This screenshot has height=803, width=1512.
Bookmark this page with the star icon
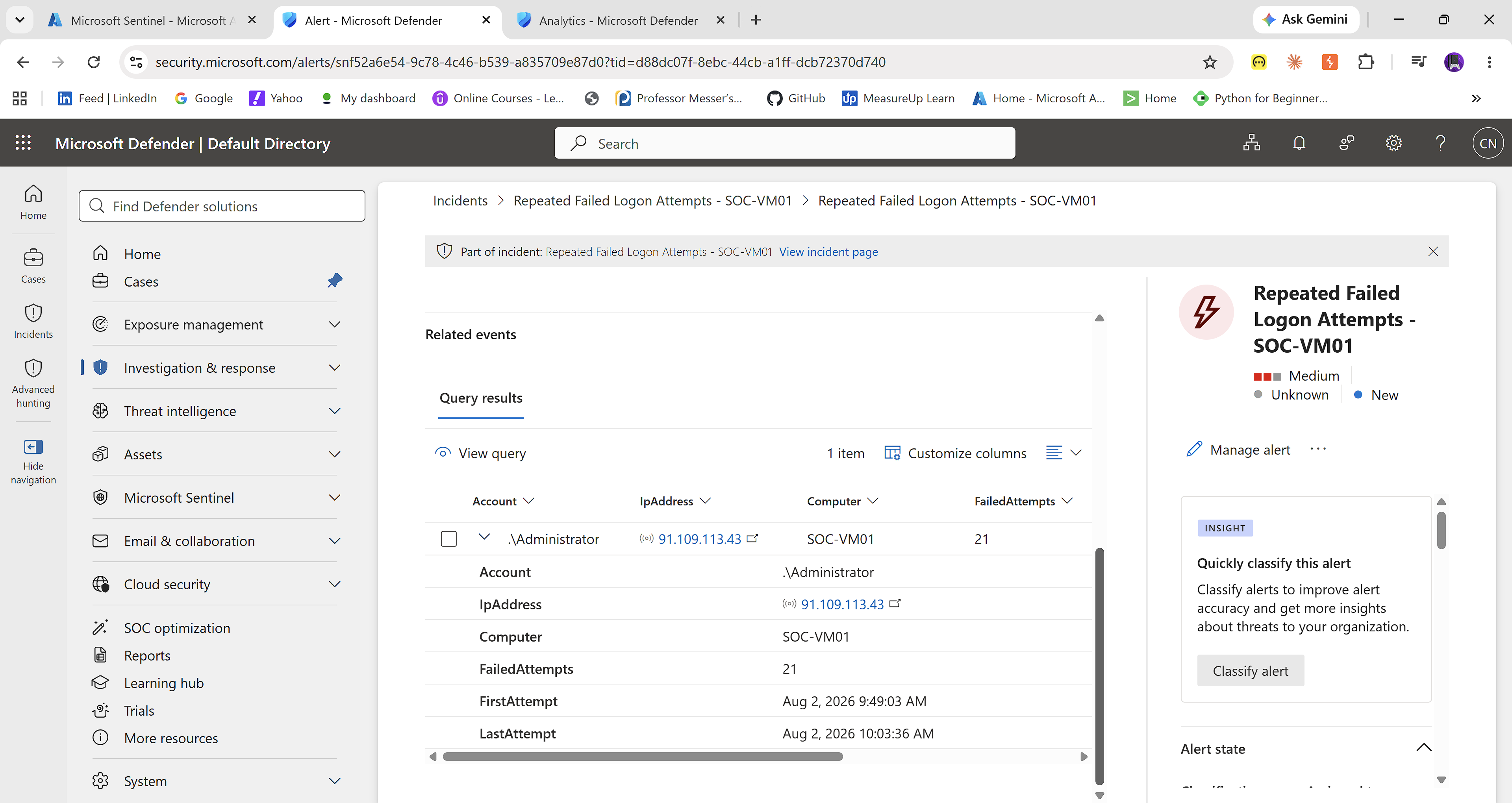coord(1210,62)
